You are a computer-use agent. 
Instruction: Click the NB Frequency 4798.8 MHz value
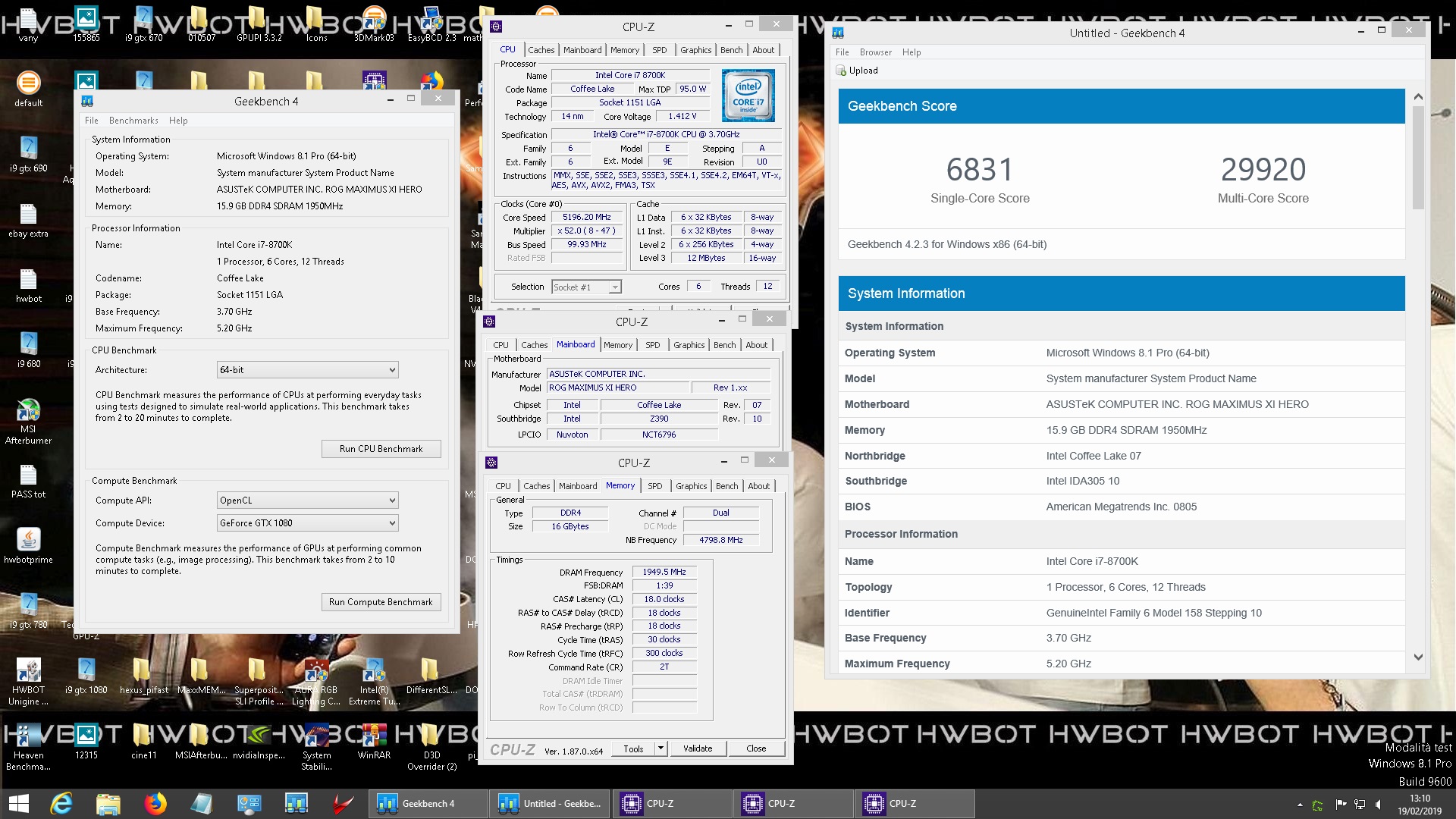[x=720, y=540]
